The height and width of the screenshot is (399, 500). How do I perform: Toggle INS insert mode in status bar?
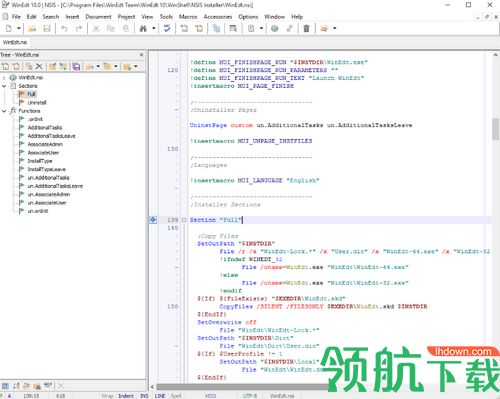pos(144,396)
